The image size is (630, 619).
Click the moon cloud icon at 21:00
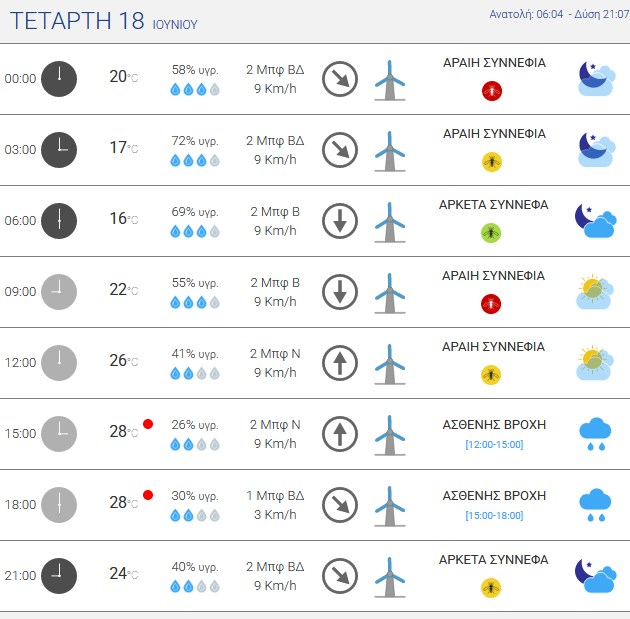point(595,576)
